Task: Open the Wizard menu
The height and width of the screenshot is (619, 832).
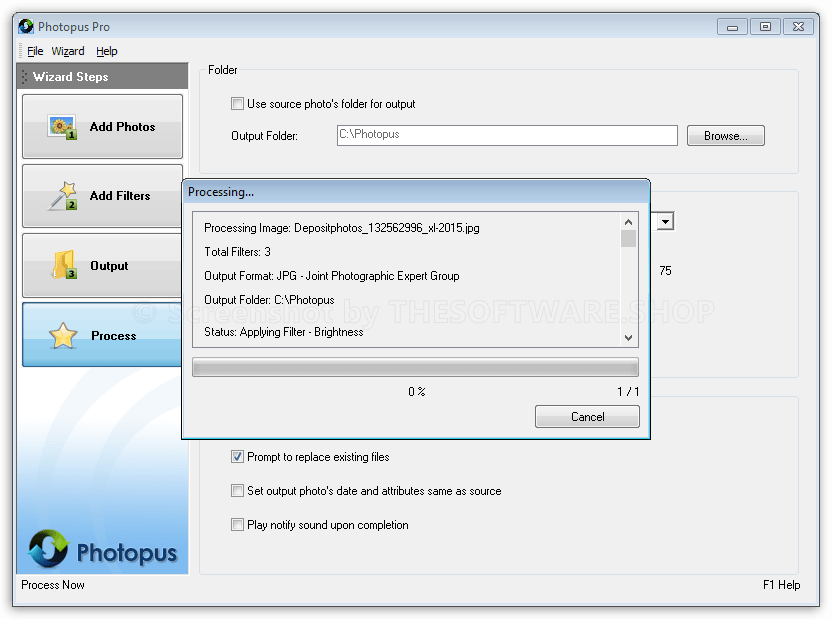Action: (x=68, y=51)
